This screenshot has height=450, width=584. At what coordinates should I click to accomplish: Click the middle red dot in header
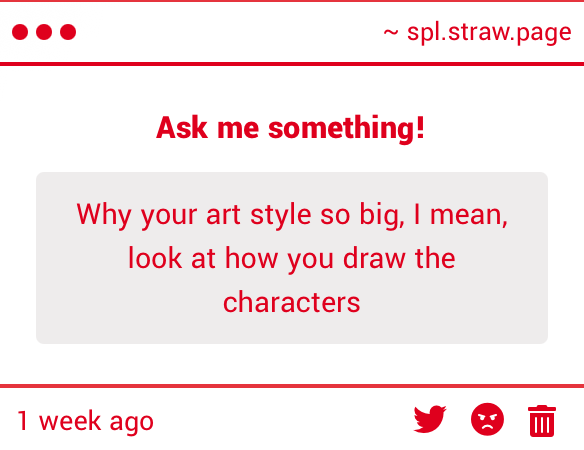click(44, 32)
